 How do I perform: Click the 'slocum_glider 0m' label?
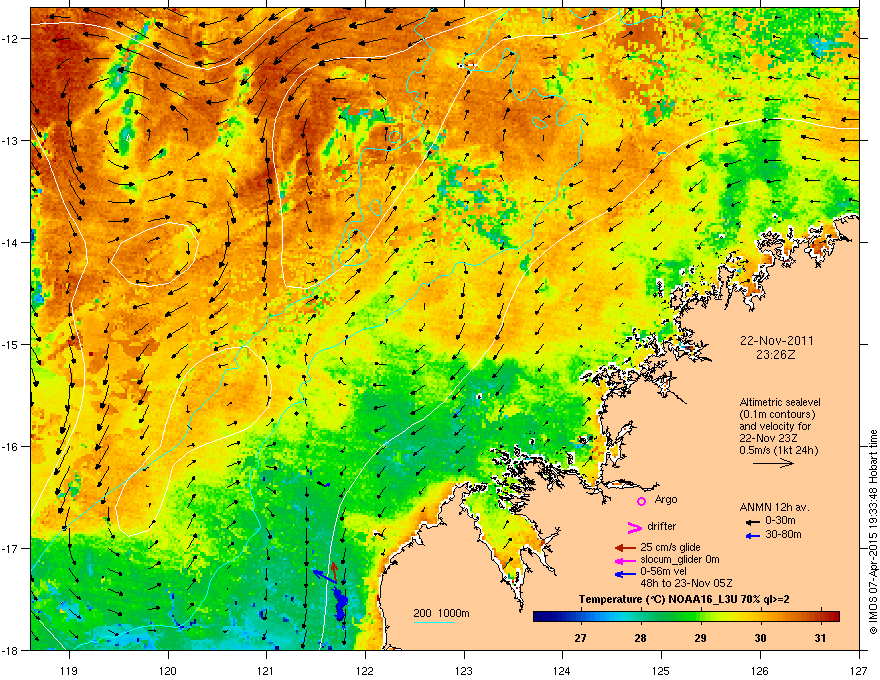click(x=680, y=559)
